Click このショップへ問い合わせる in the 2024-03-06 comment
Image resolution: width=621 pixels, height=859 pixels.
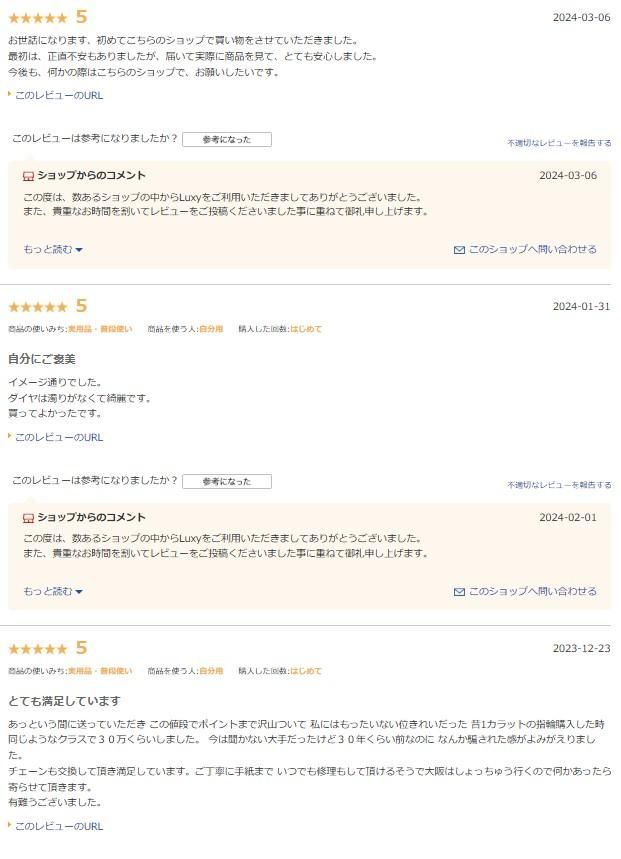pyautogui.click(x=533, y=249)
